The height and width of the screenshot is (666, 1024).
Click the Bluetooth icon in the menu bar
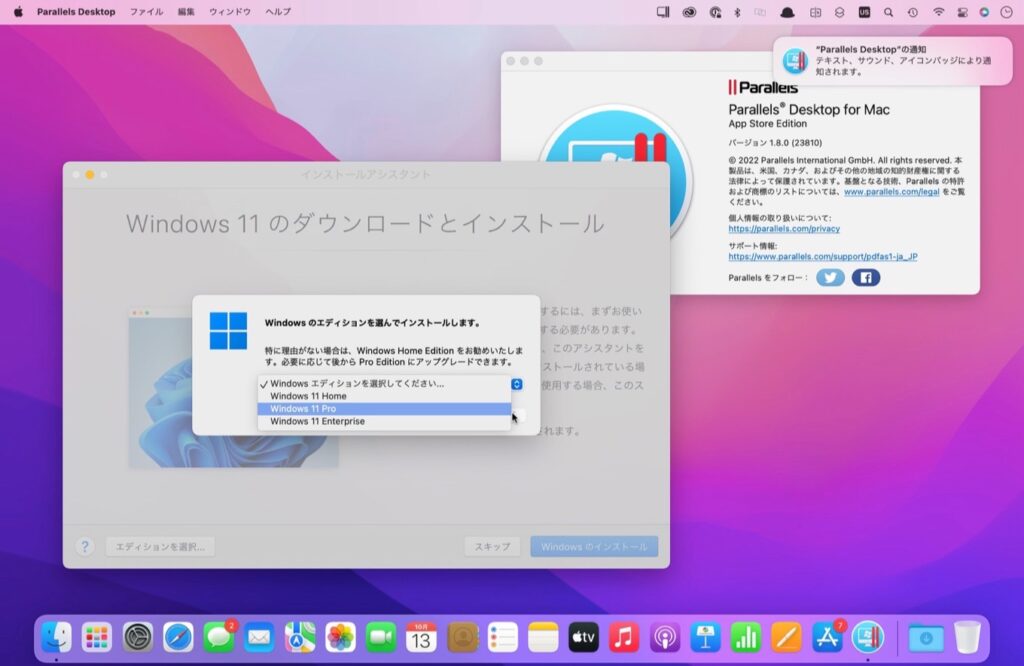click(736, 13)
